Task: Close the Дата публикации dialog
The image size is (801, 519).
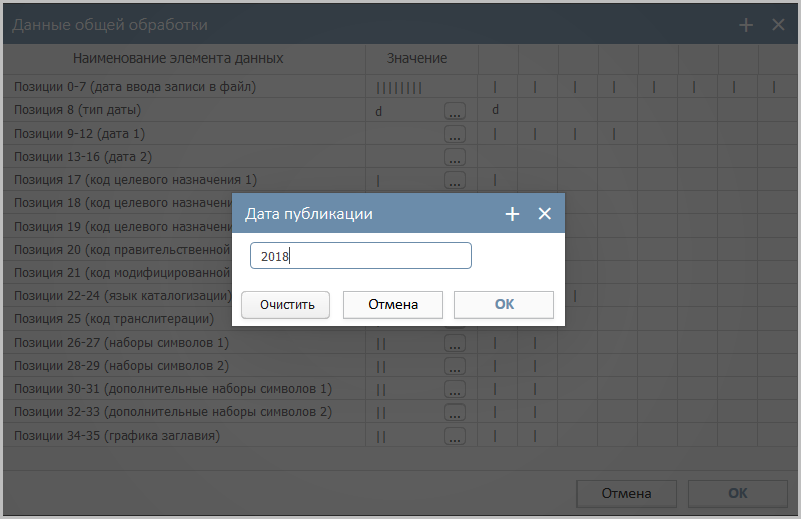Action: tap(545, 214)
